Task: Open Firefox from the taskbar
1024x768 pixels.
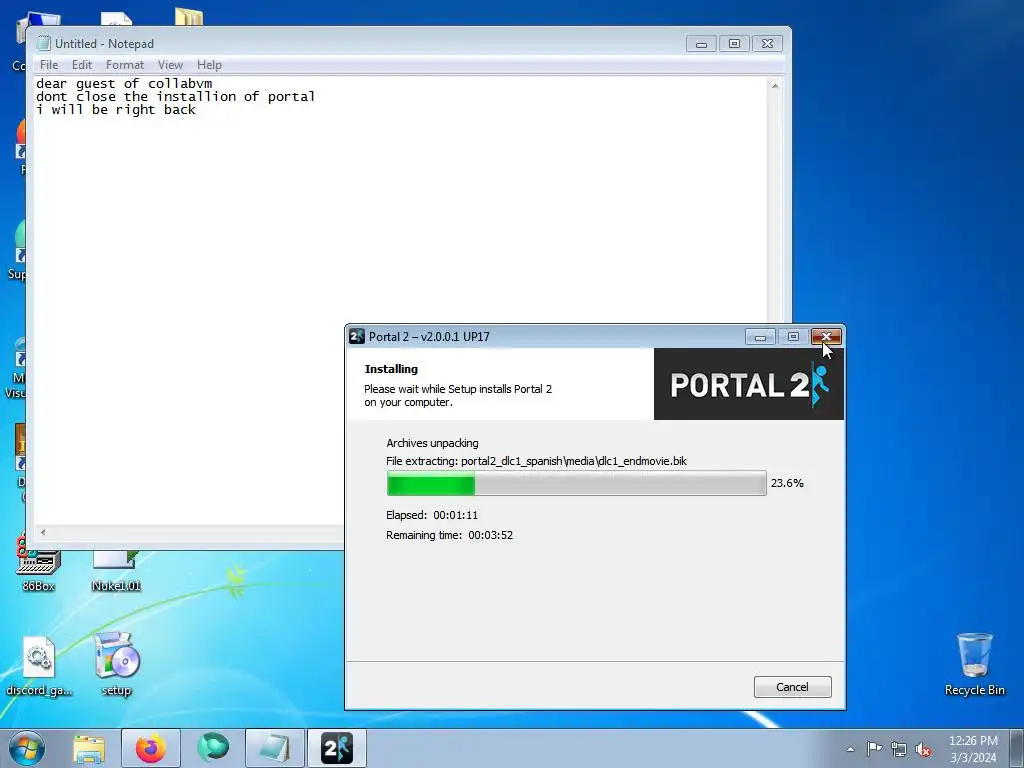Action: [150, 748]
